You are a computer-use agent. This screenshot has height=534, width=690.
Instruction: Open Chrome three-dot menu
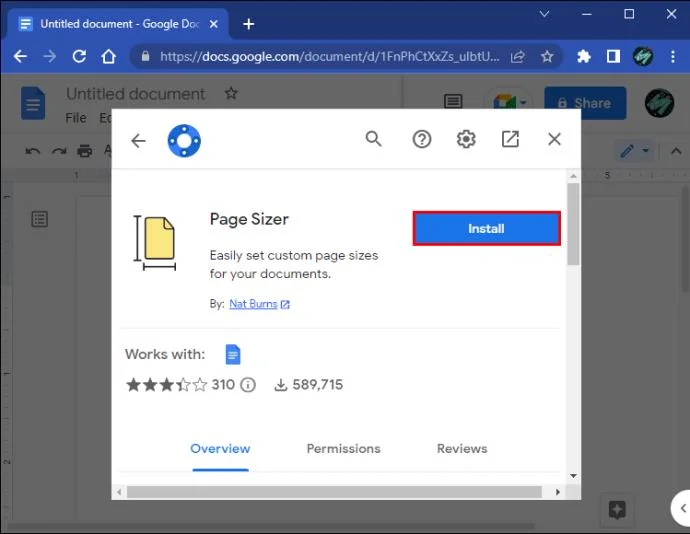coord(673,56)
